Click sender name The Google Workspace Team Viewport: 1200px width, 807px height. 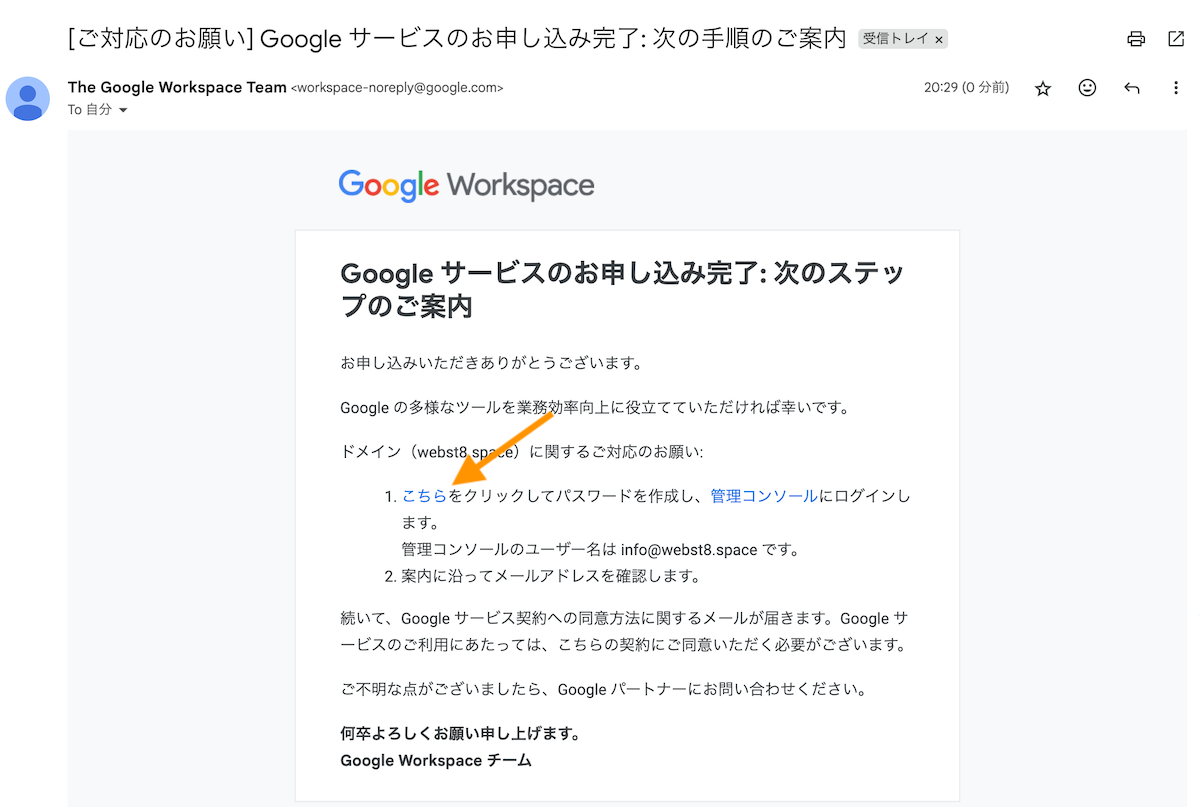pos(177,87)
